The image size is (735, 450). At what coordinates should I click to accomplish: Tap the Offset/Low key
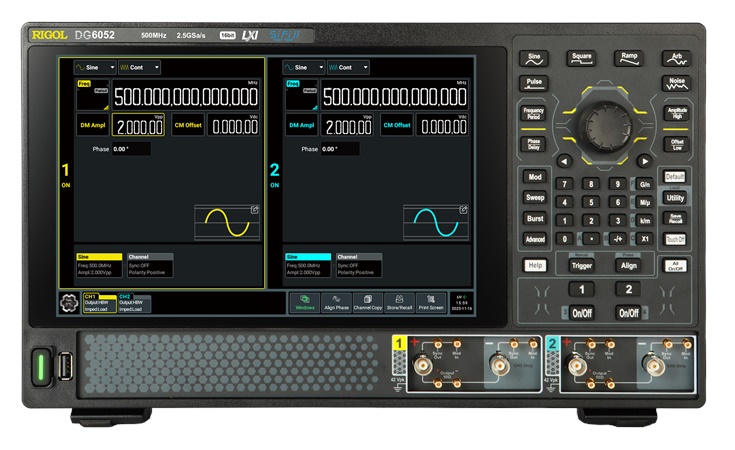click(x=677, y=144)
